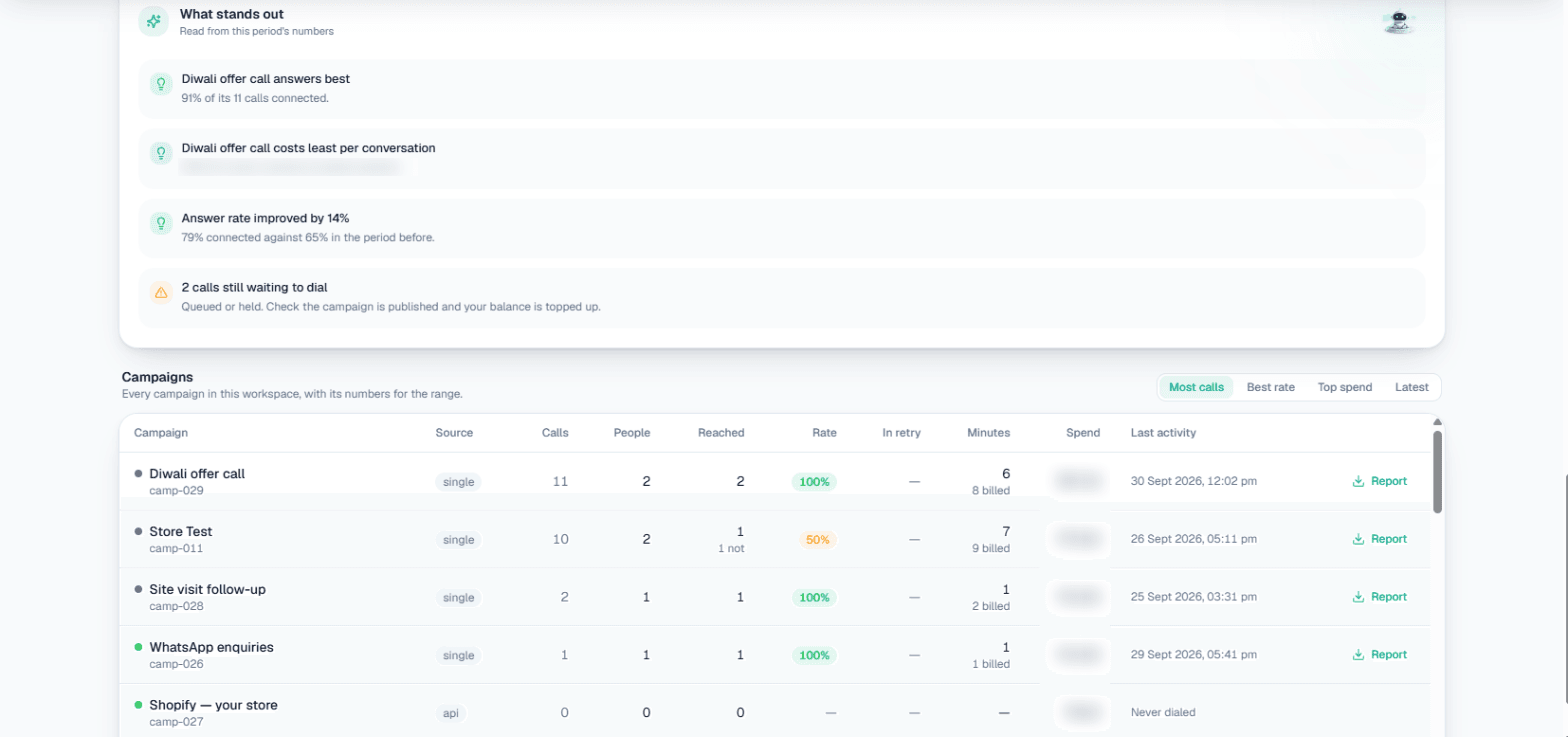Click the lightbulb icon for Answer rate improved
1568x737 pixels.
coord(161,224)
